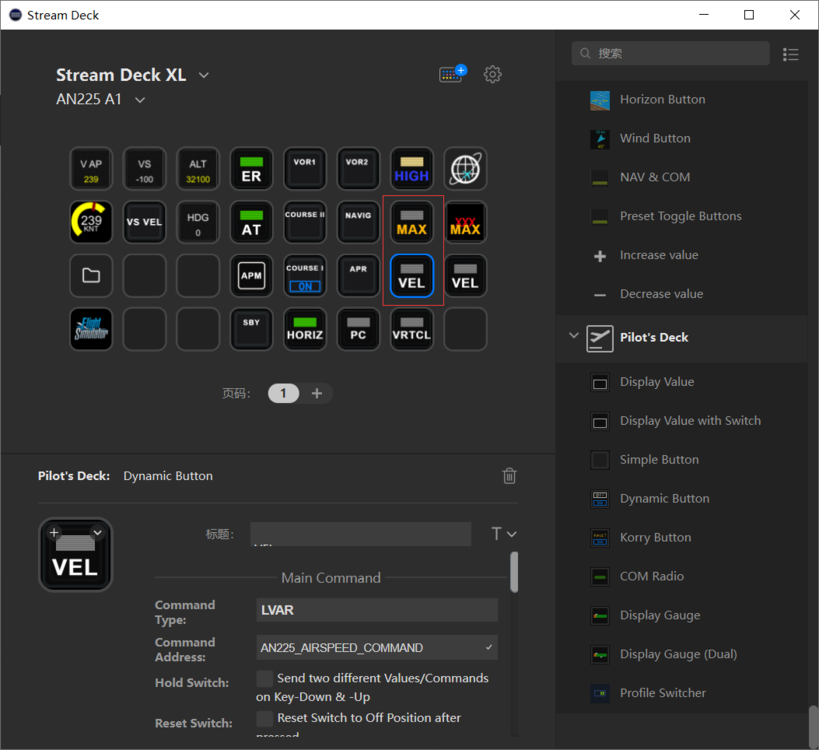Expand the Stream Deck XL device dropdown
The image size is (819, 750).
204,75
